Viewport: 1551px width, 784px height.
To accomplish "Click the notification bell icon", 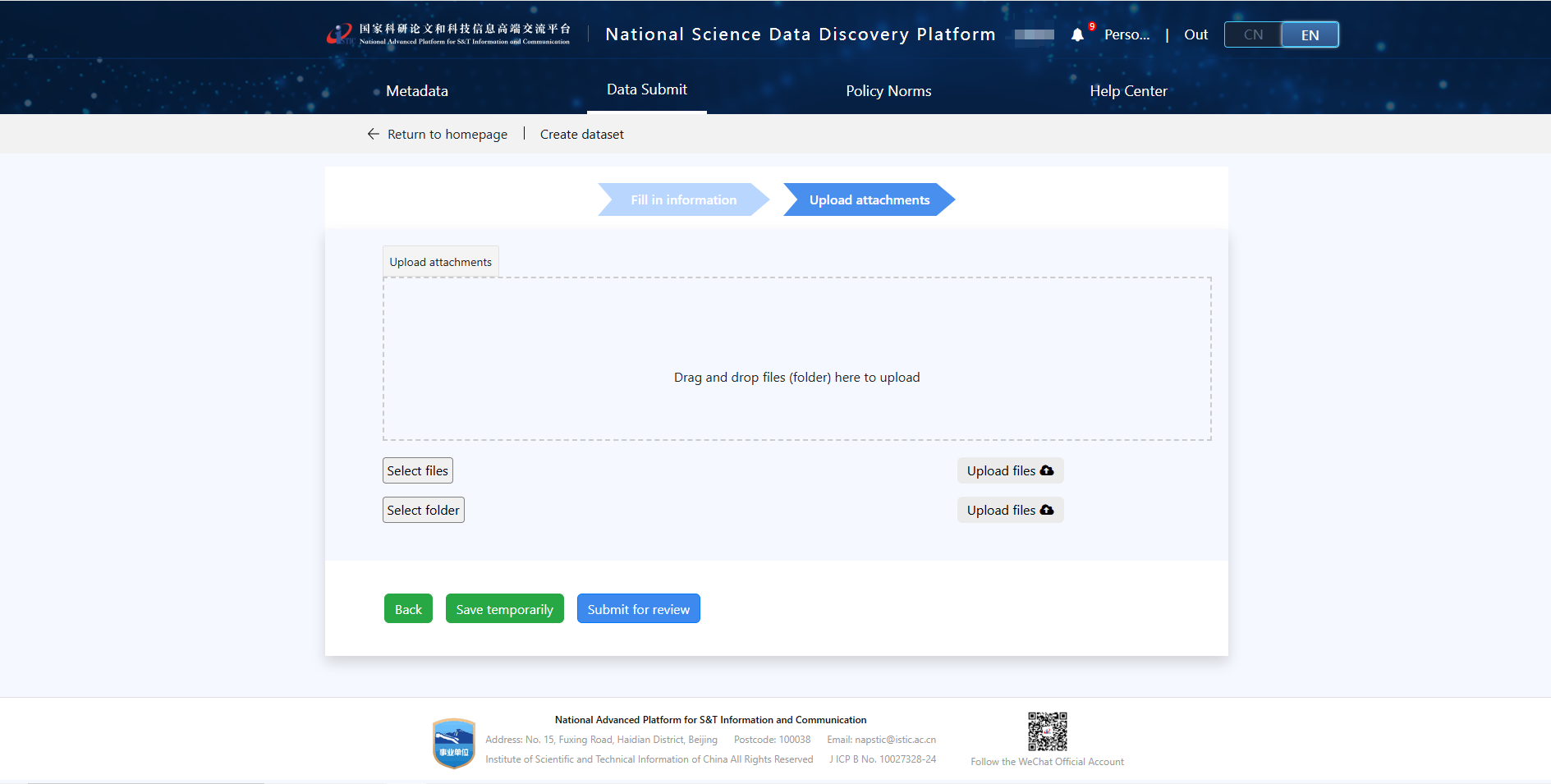I will 1077,34.
